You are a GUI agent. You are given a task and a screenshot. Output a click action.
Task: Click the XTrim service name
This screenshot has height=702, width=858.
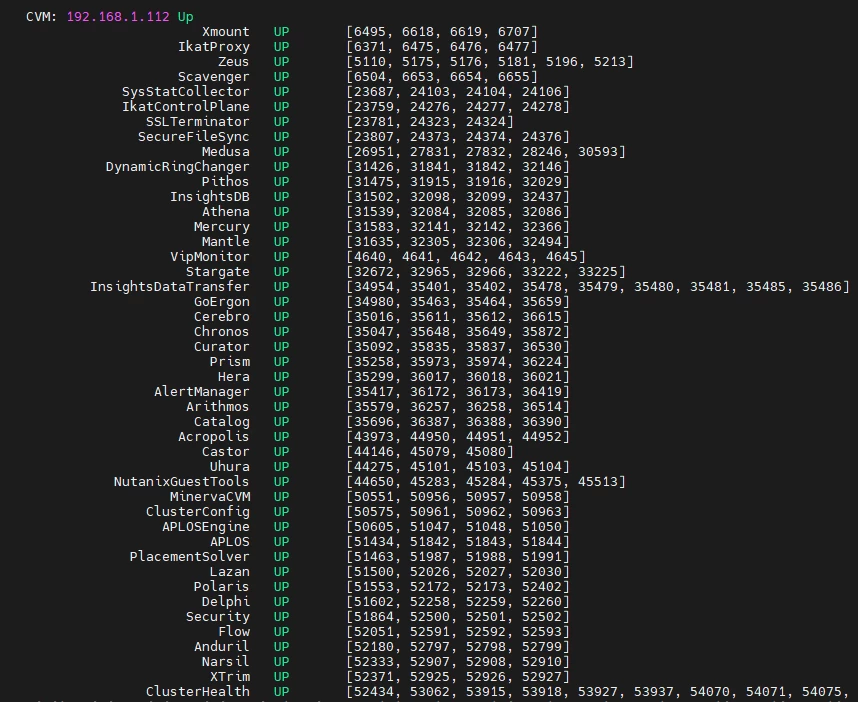coord(230,677)
